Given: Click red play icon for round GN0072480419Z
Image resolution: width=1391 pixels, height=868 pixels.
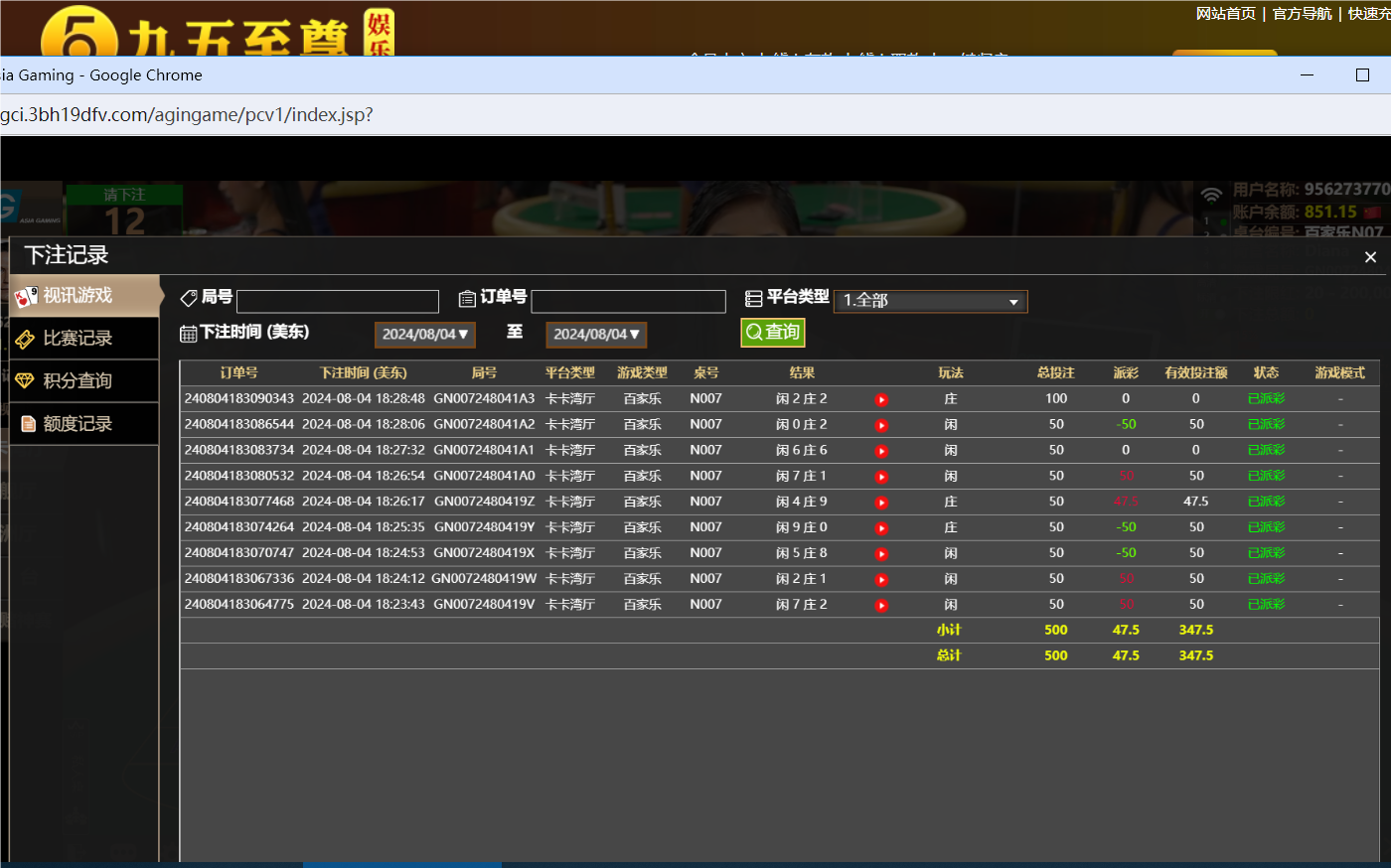Looking at the screenshot, I should (881, 503).
